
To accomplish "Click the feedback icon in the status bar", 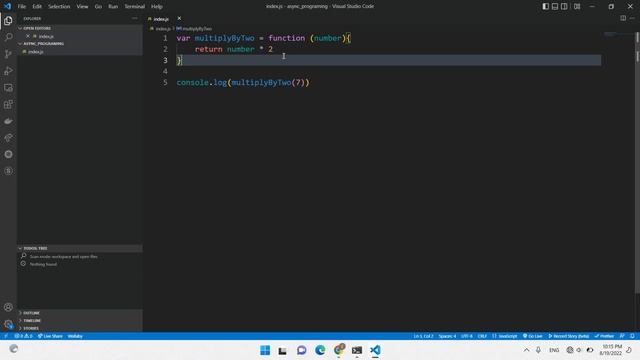I will [x=622, y=336].
